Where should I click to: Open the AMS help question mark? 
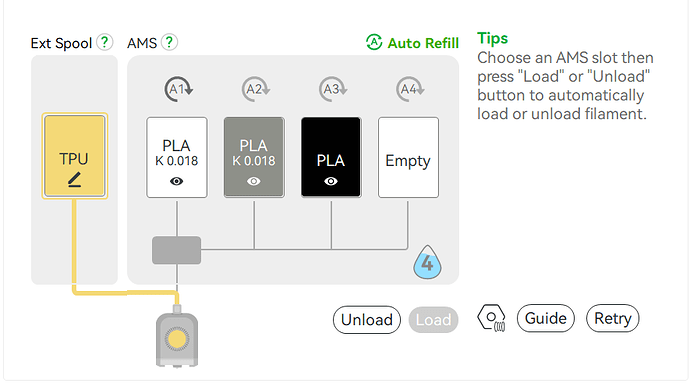[x=169, y=42]
